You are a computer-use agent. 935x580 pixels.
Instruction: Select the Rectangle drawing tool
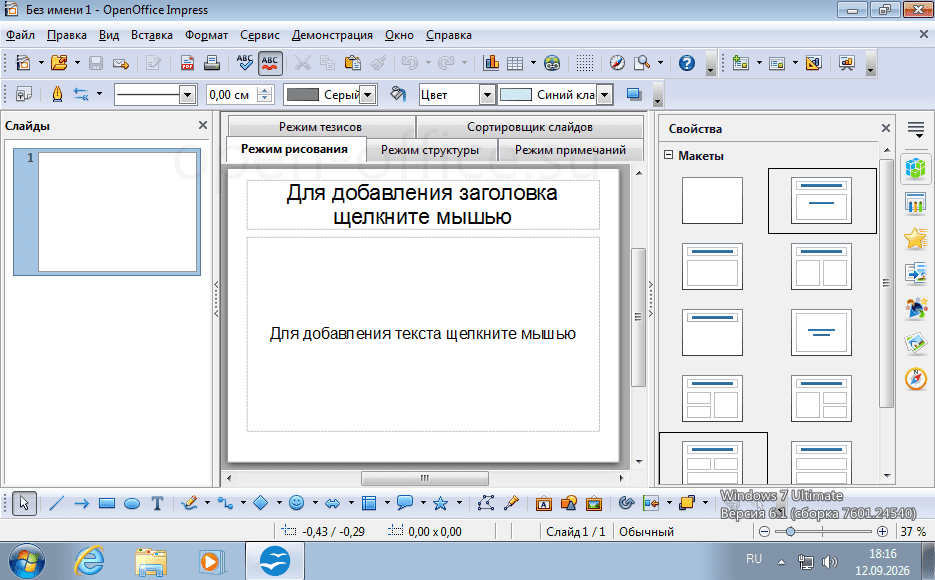(x=107, y=504)
